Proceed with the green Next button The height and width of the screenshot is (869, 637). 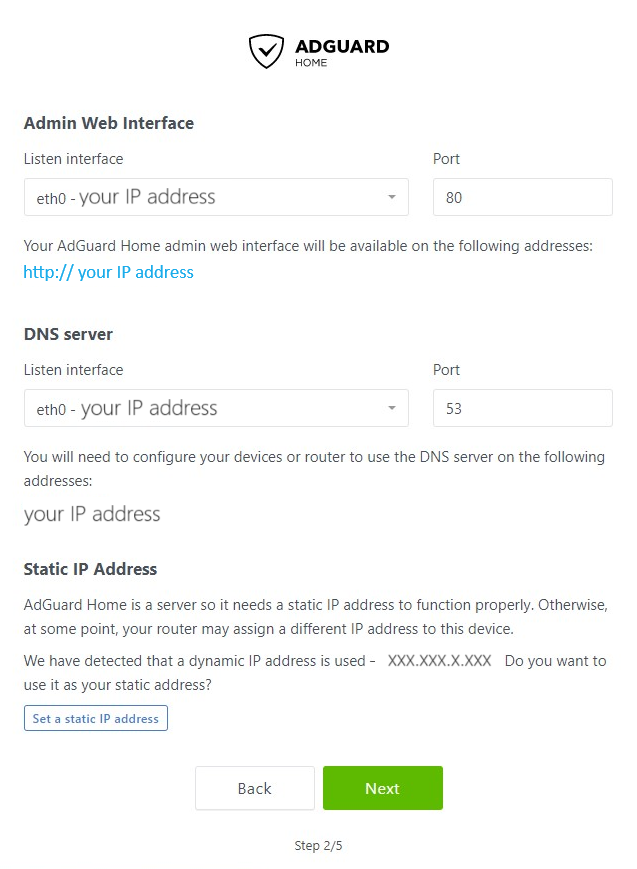click(x=383, y=788)
